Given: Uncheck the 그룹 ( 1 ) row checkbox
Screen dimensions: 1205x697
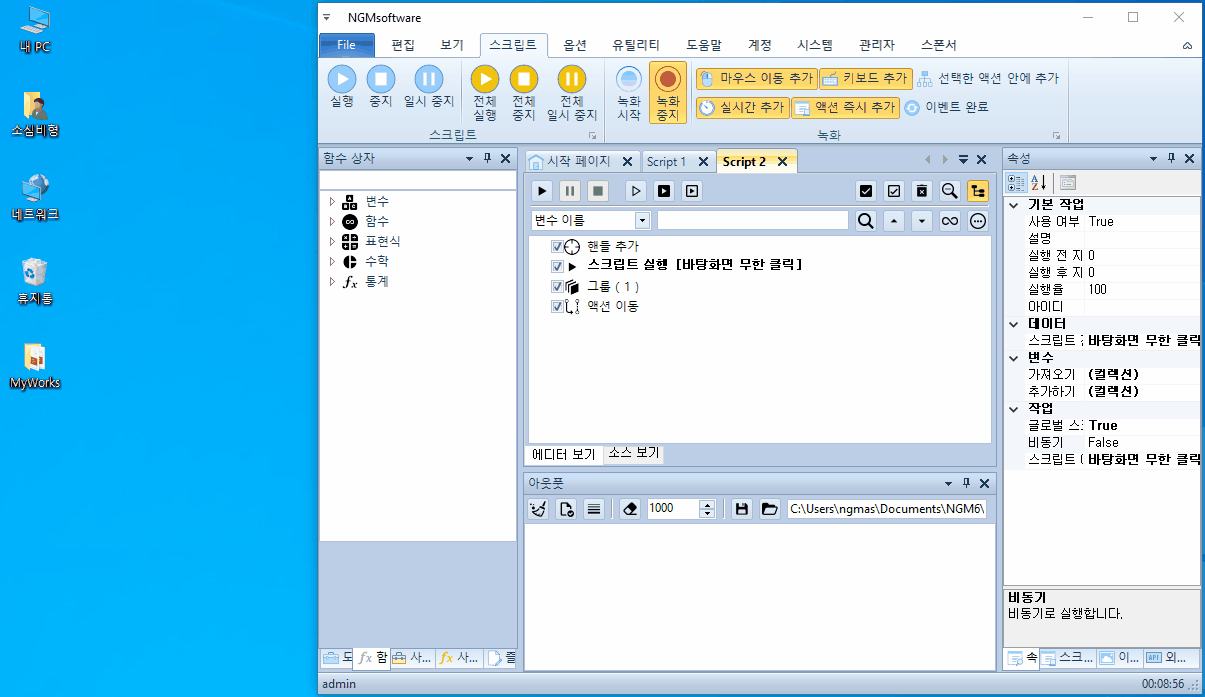Looking at the screenshot, I should [x=557, y=287].
